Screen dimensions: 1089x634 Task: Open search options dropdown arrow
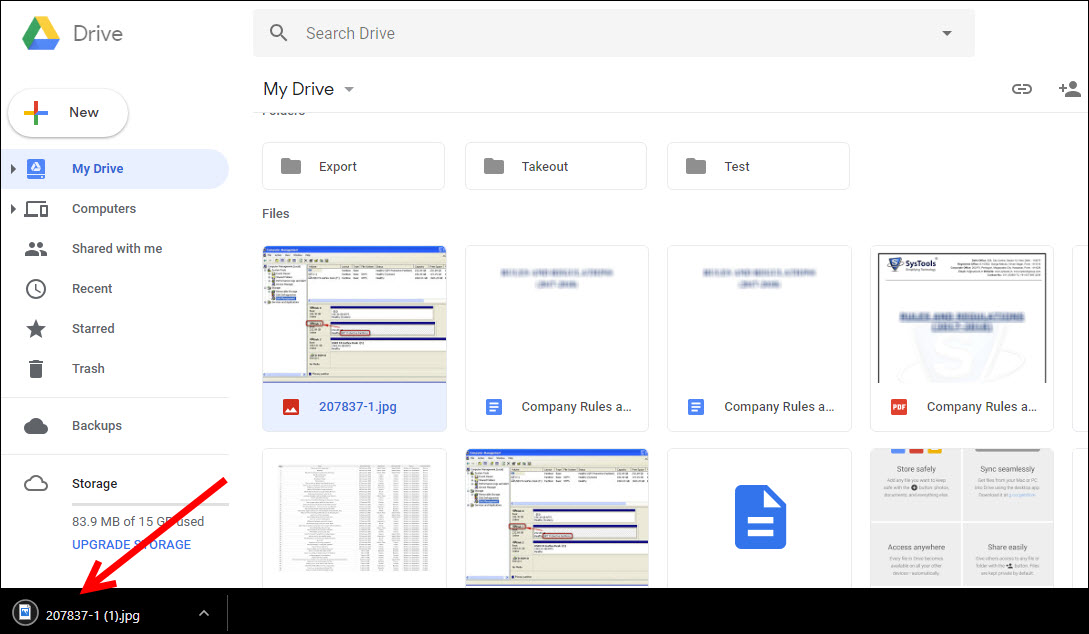pyautogui.click(x=947, y=33)
